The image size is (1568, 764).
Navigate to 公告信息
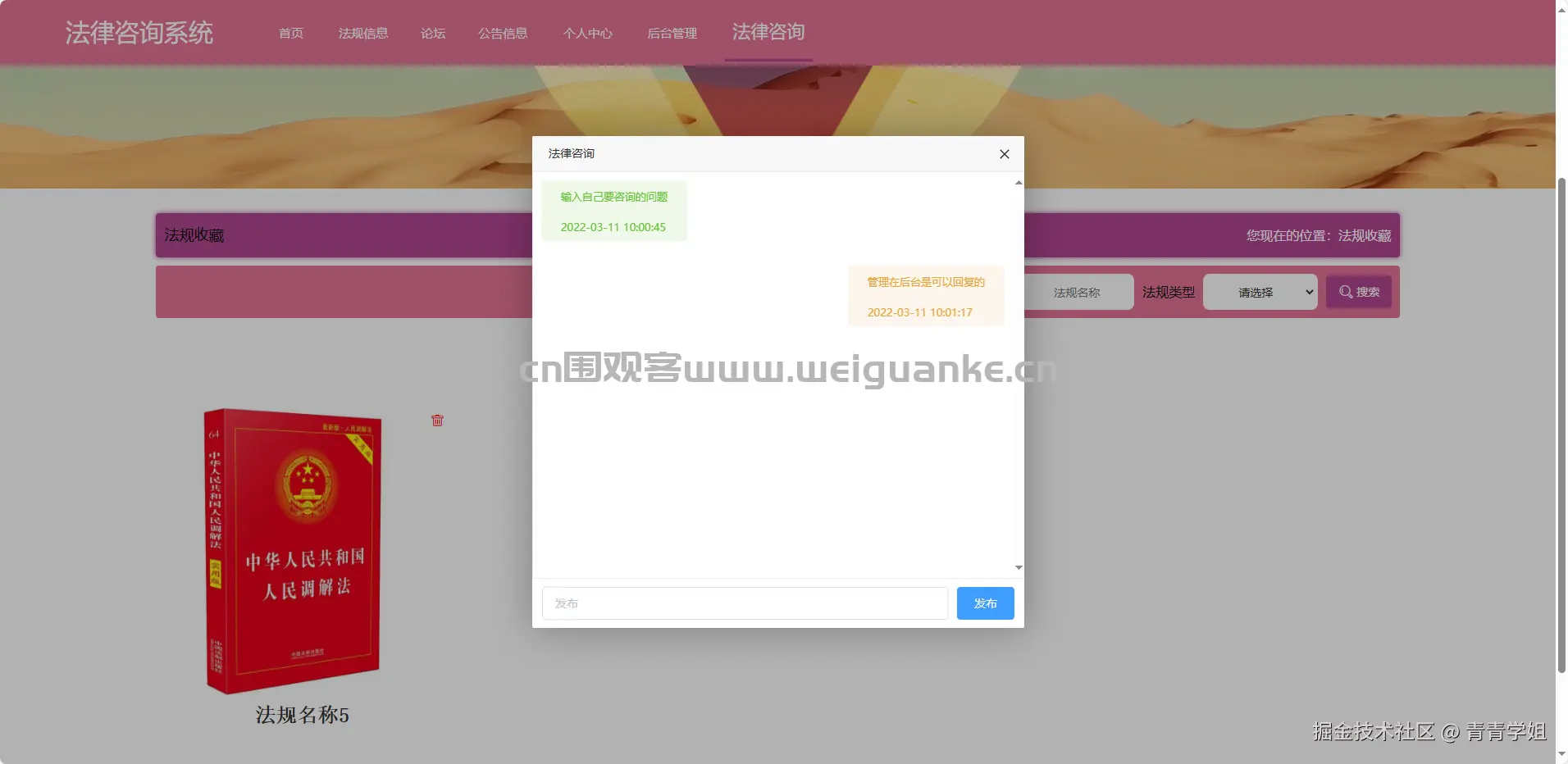[x=503, y=33]
